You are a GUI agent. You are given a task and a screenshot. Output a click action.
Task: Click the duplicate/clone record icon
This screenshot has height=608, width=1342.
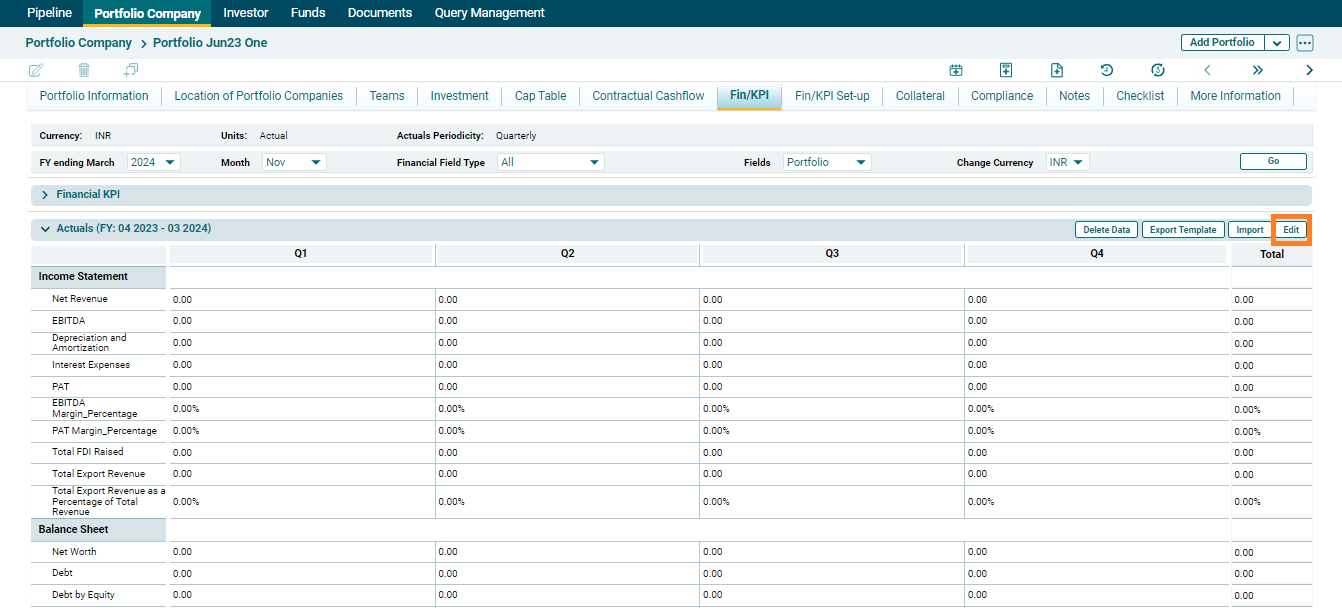(131, 70)
